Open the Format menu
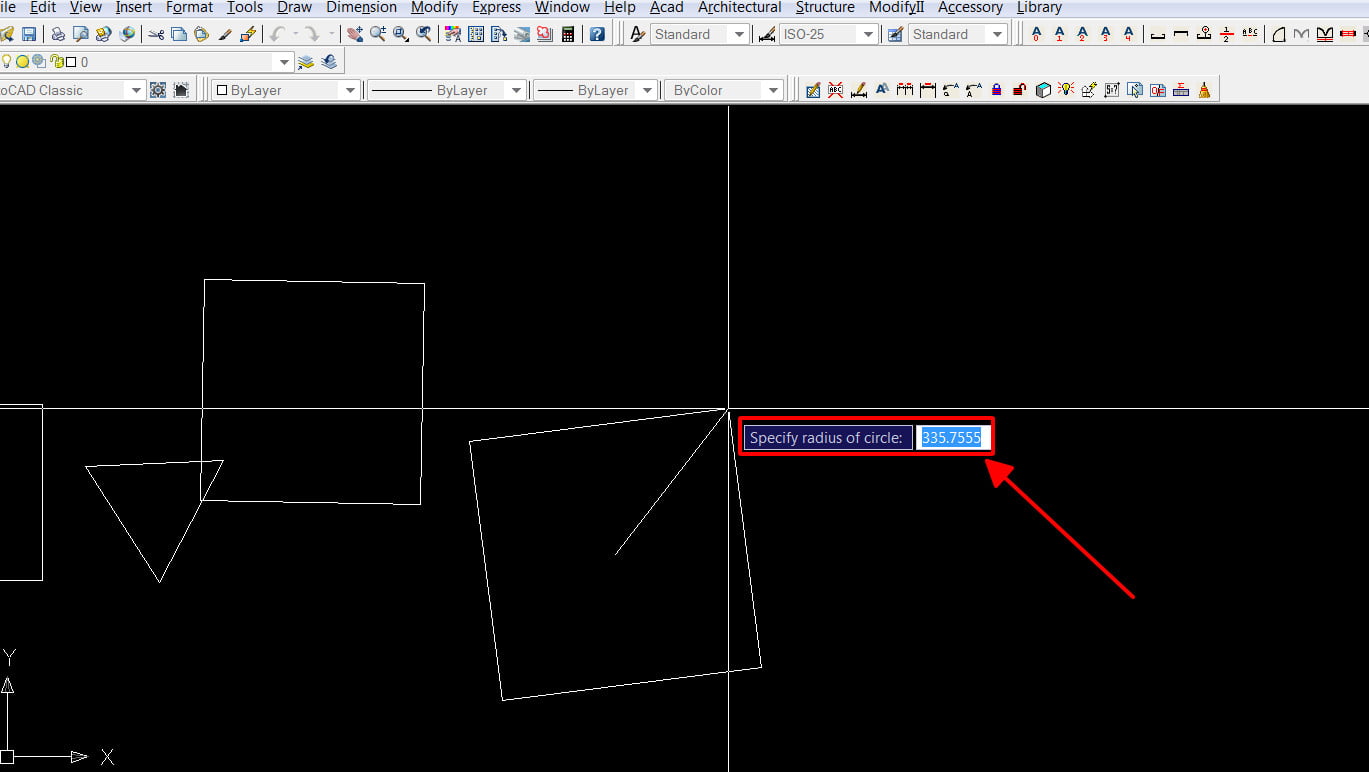Viewport: 1369px width, 772px height. click(189, 7)
